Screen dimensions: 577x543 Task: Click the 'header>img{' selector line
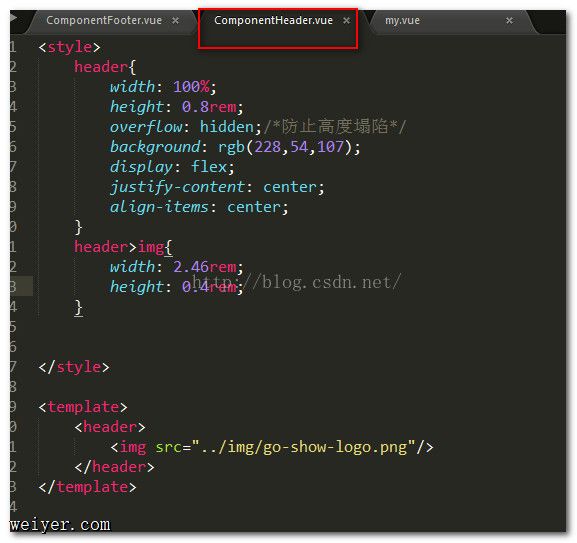pos(123,247)
